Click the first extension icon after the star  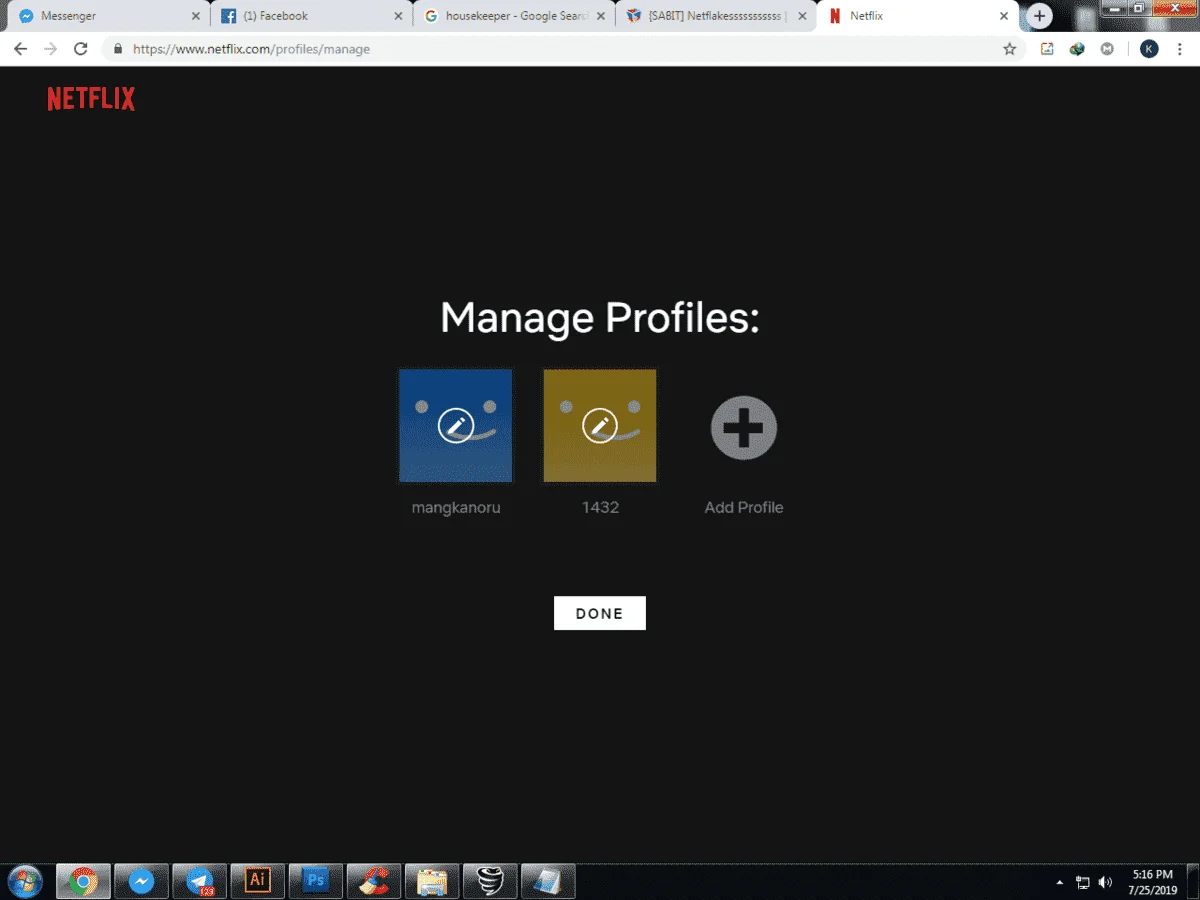1047,49
